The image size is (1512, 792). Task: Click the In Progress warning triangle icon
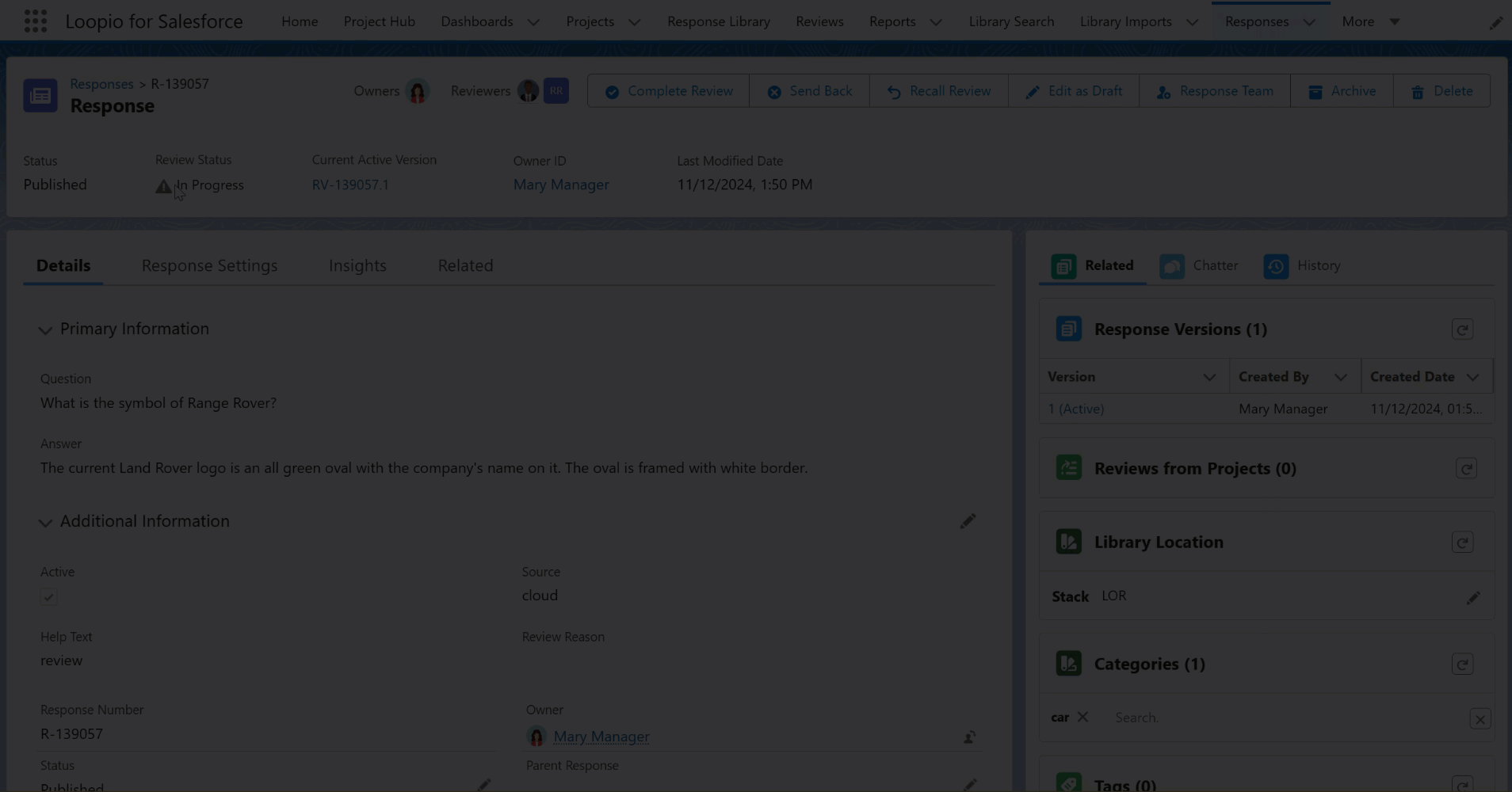(163, 187)
